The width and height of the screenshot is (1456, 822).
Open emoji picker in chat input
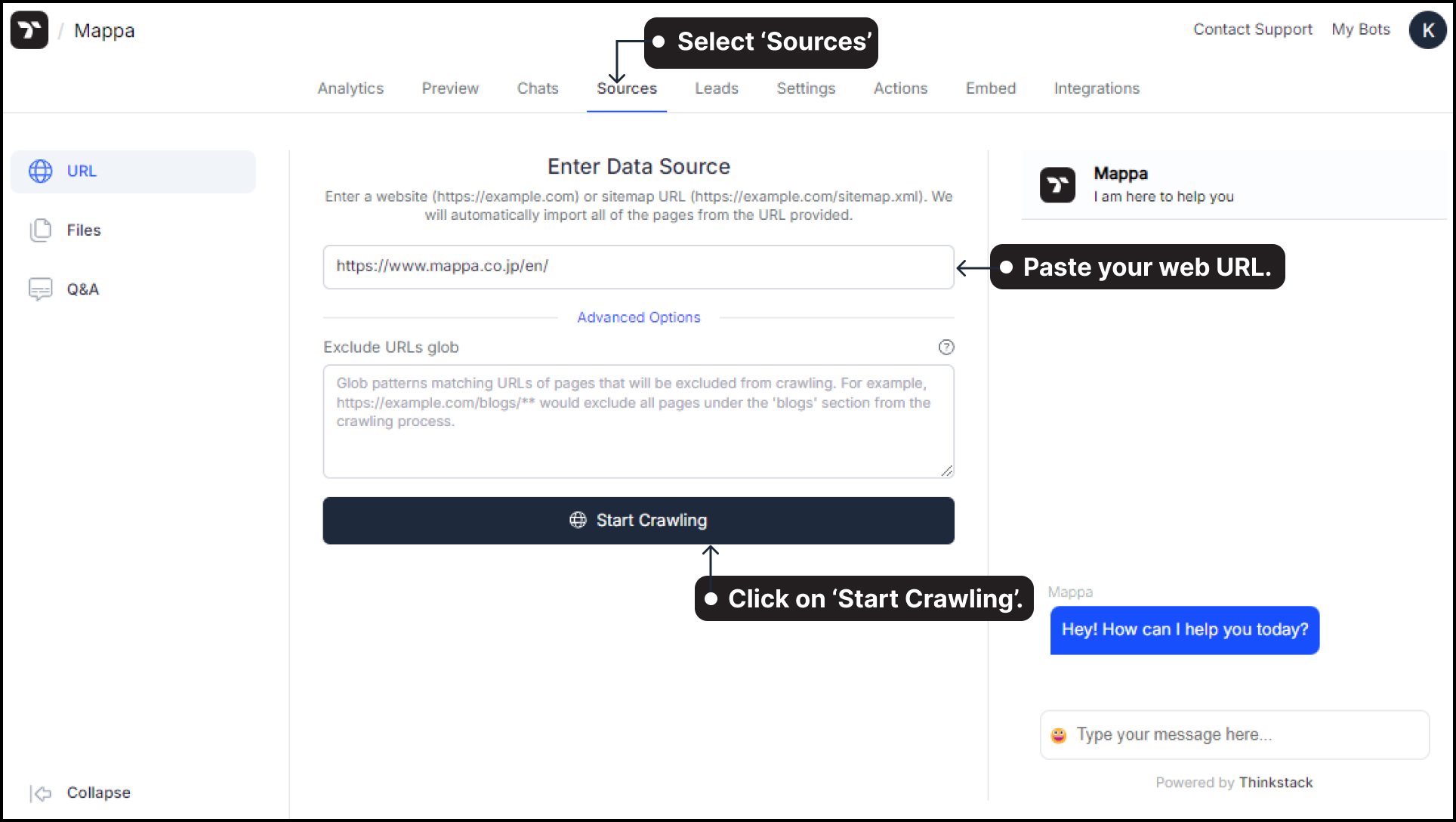coord(1059,735)
